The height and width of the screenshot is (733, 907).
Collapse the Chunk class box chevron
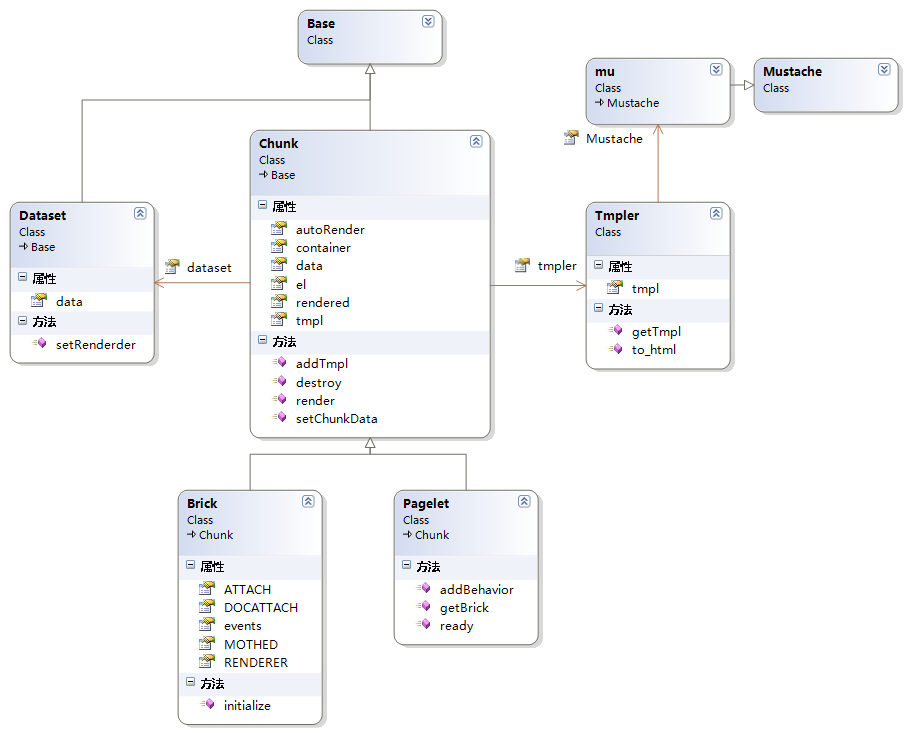(476, 142)
